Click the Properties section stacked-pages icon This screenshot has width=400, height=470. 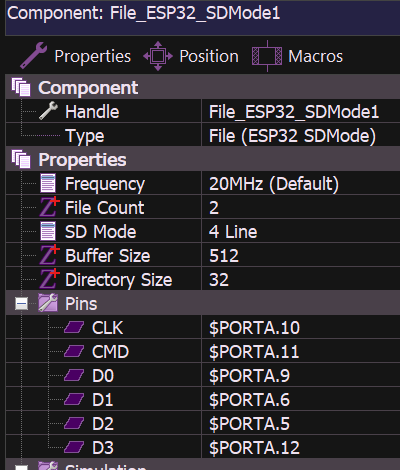[x=21, y=159]
